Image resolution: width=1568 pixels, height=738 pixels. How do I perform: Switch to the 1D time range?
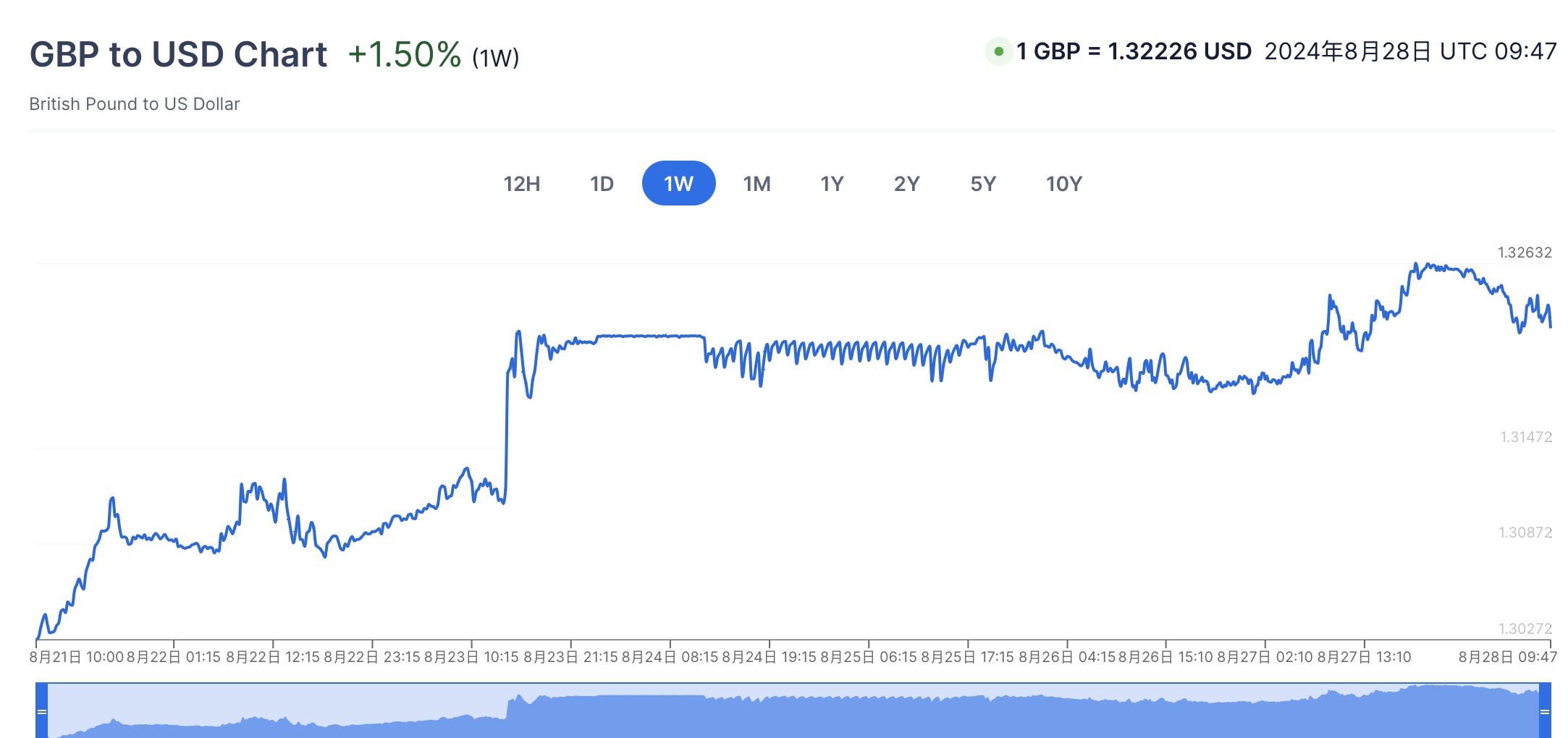[x=602, y=184]
